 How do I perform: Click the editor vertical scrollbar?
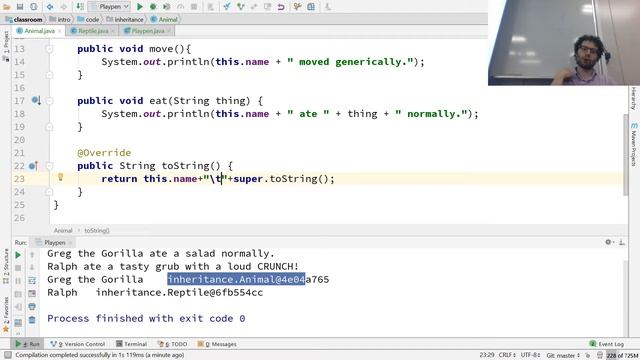point(626,155)
